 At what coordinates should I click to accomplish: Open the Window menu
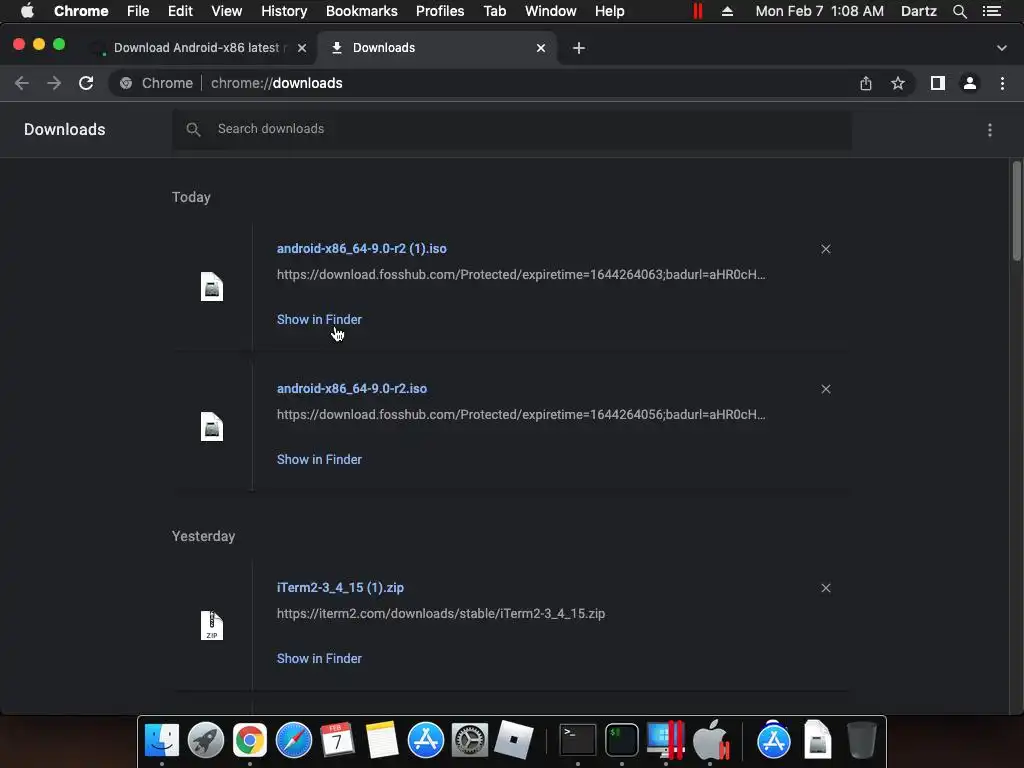tap(551, 11)
